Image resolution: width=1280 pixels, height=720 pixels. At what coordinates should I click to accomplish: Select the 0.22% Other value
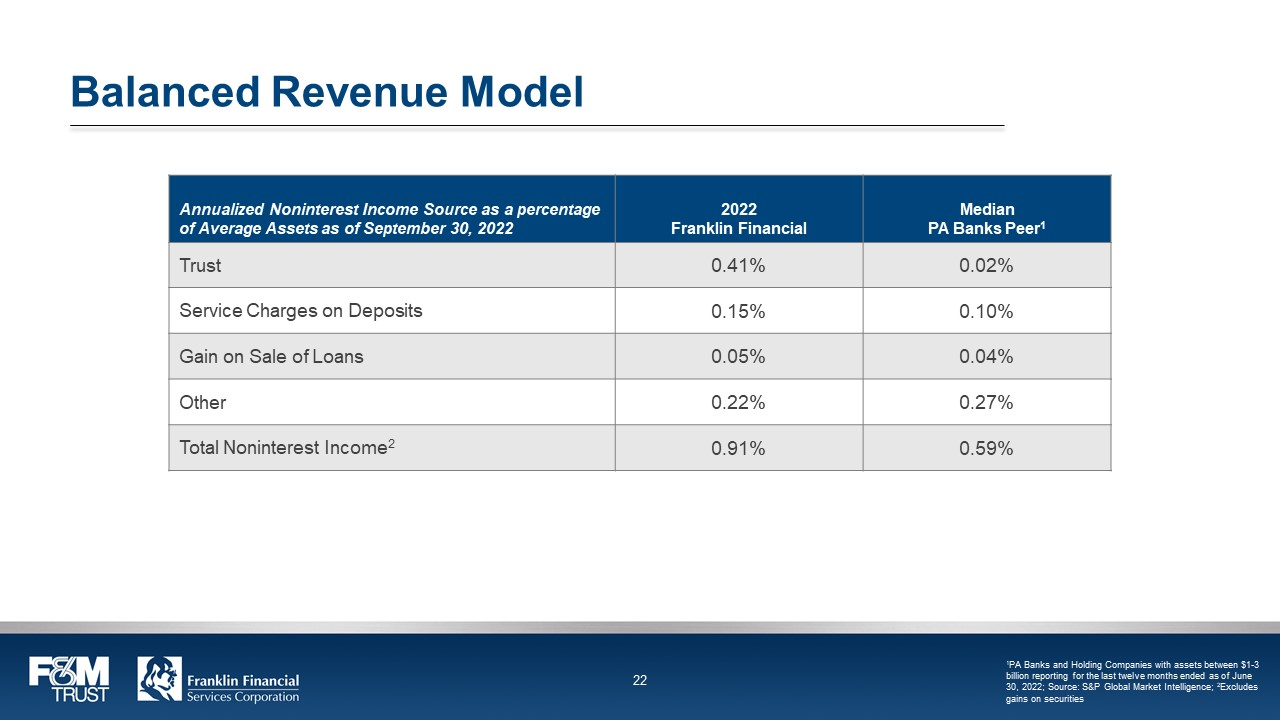[x=738, y=403]
